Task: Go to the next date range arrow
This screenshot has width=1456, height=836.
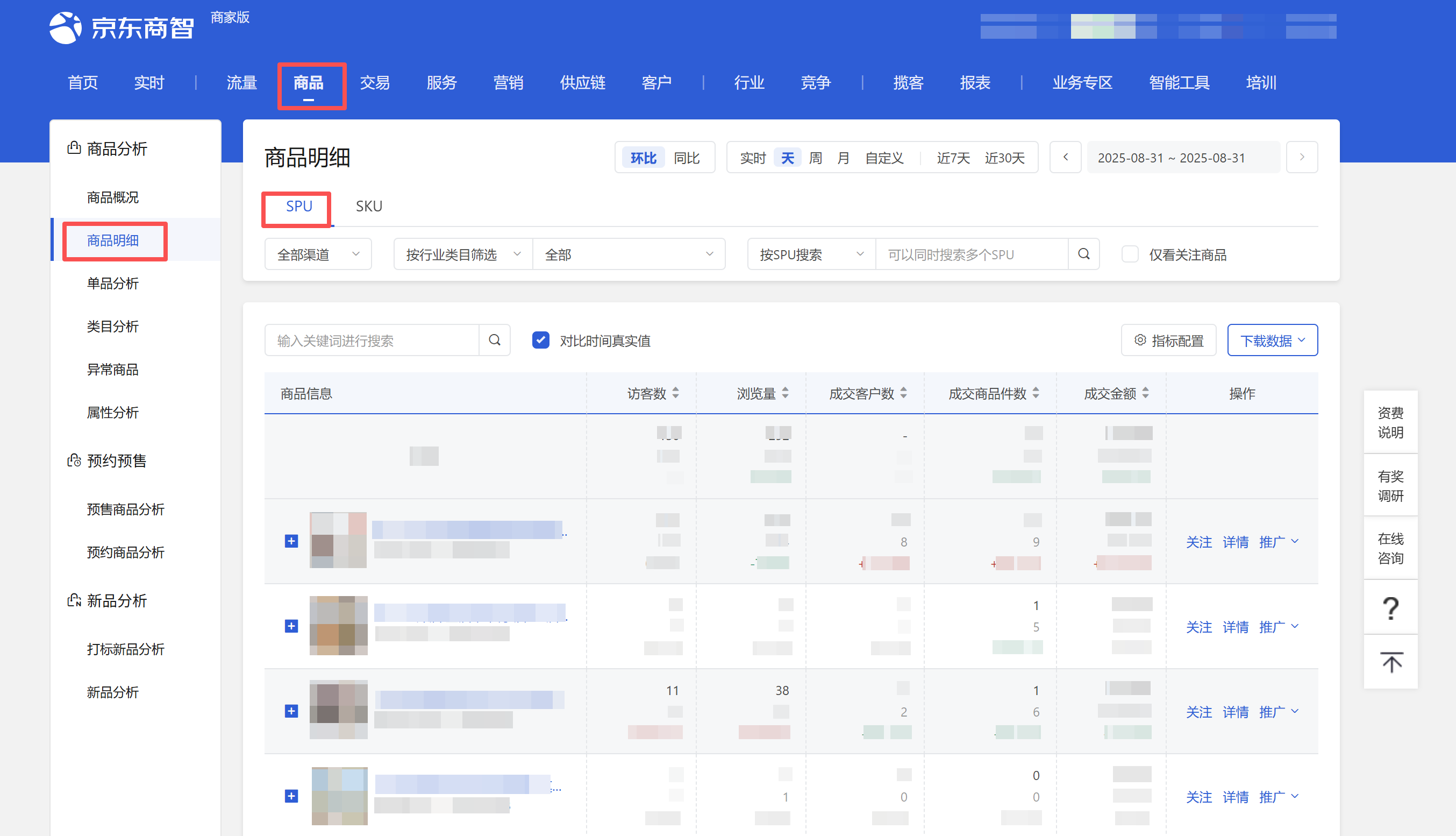Action: tap(1302, 157)
